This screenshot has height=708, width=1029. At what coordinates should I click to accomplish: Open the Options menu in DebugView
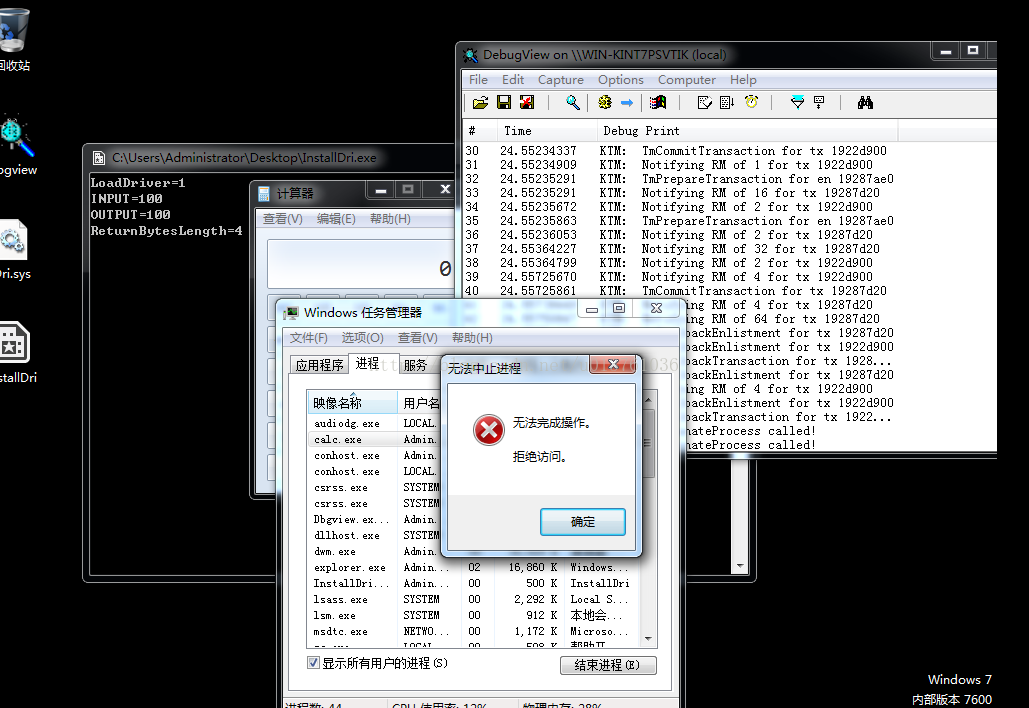tap(620, 79)
